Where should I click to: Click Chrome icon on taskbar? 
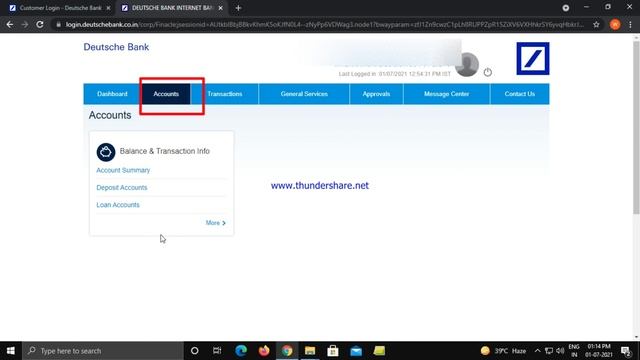point(287,351)
